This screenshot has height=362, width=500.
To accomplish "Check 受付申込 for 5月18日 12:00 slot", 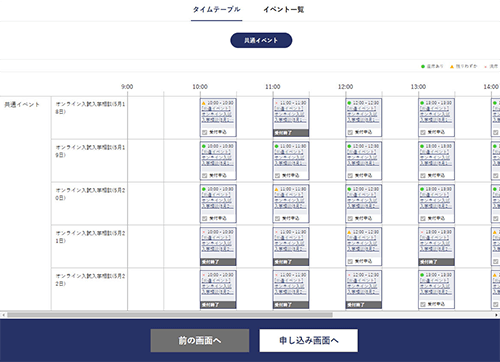I will click(350, 132).
